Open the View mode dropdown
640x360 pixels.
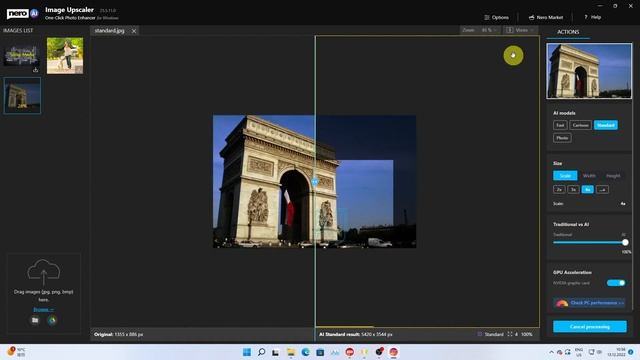click(x=520, y=30)
